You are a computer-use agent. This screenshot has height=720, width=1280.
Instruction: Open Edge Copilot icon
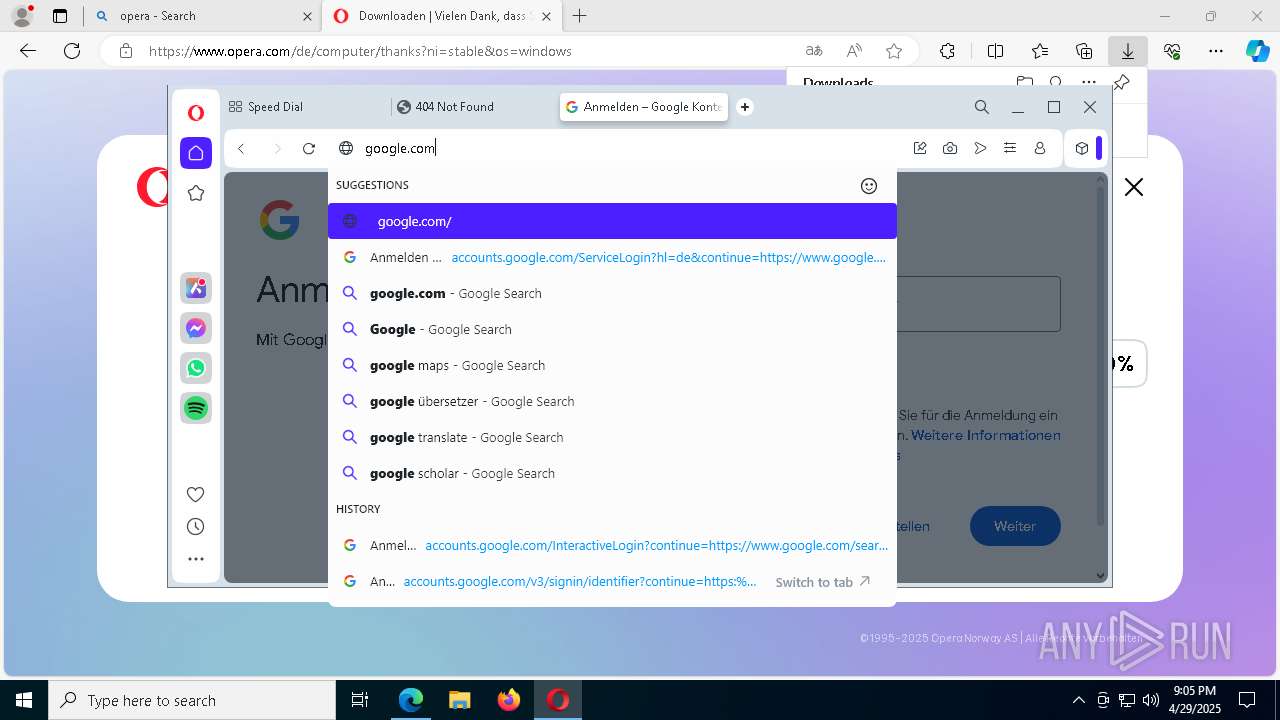pyautogui.click(x=1257, y=51)
